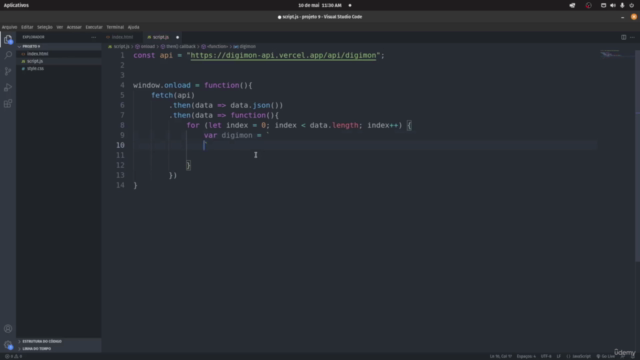The width and height of the screenshot is (640, 360).
Task: Open Explorer panel more actions ellipsis
Action: pyautogui.click(x=93, y=37)
